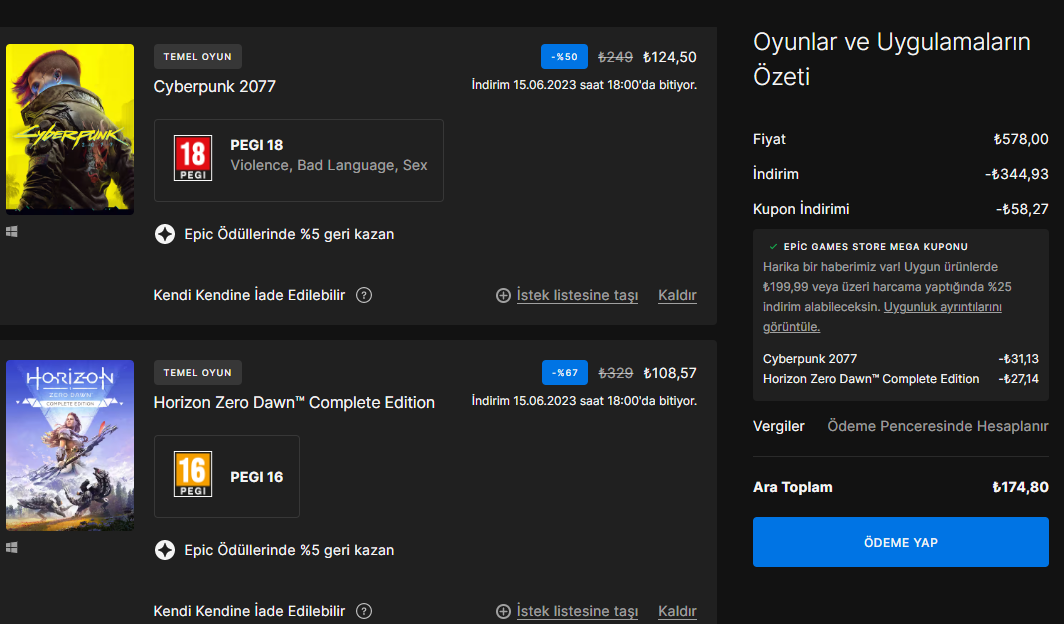
Task: Click 'Epic Ödüllerinde %5 geri kazan' on Cyberpunk card
Action: click(289, 235)
